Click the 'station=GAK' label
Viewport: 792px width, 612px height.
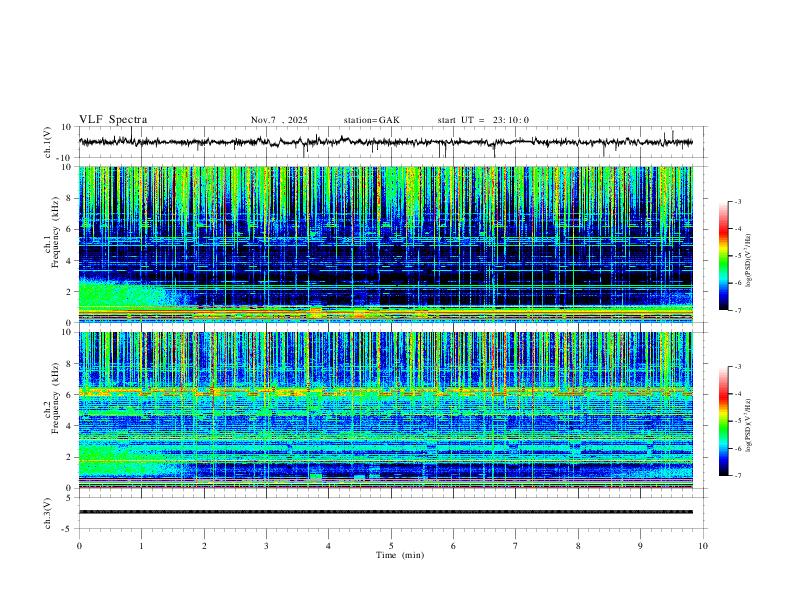[371, 120]
